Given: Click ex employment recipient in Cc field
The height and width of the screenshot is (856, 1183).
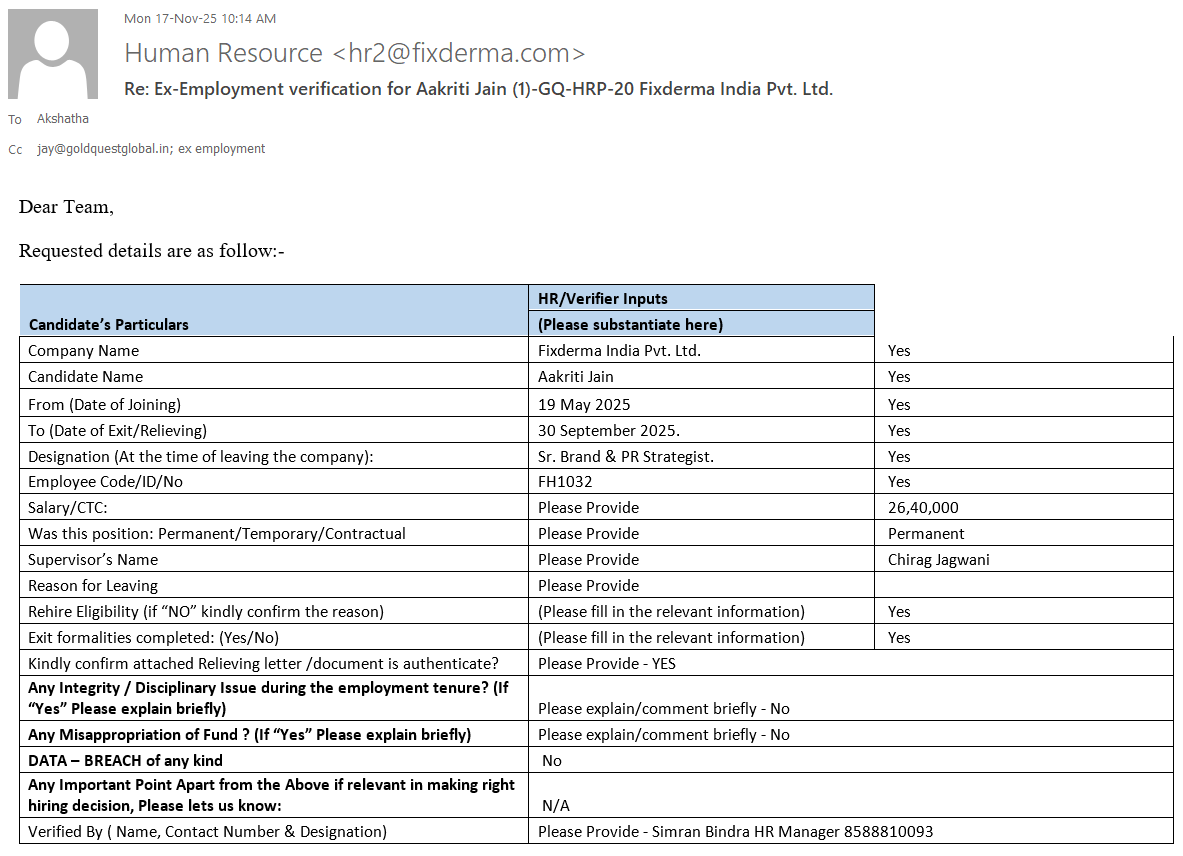Looking at the screenshot, I should point(222,149).
